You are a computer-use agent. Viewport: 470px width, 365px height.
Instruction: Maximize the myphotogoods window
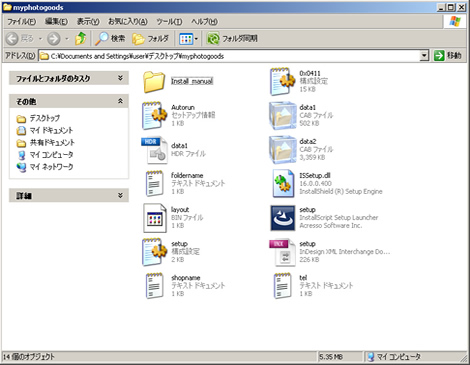(451, 7)
